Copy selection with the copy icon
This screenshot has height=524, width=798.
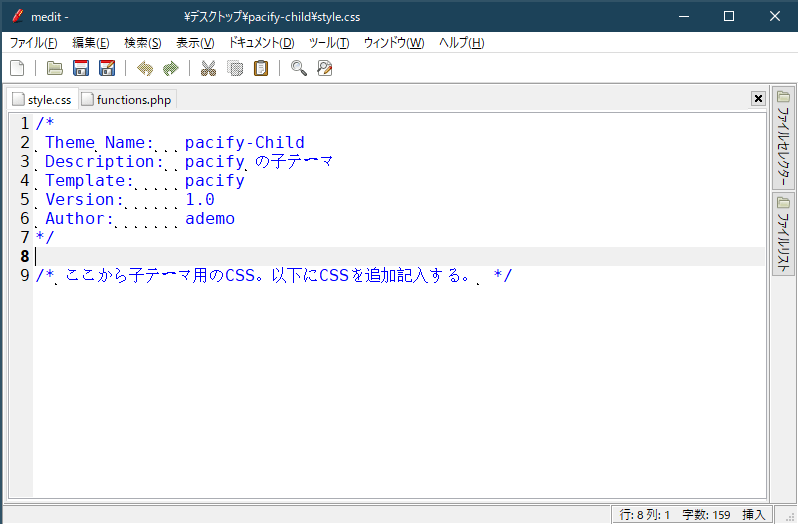pyautogui.click(x=235, y=68)
